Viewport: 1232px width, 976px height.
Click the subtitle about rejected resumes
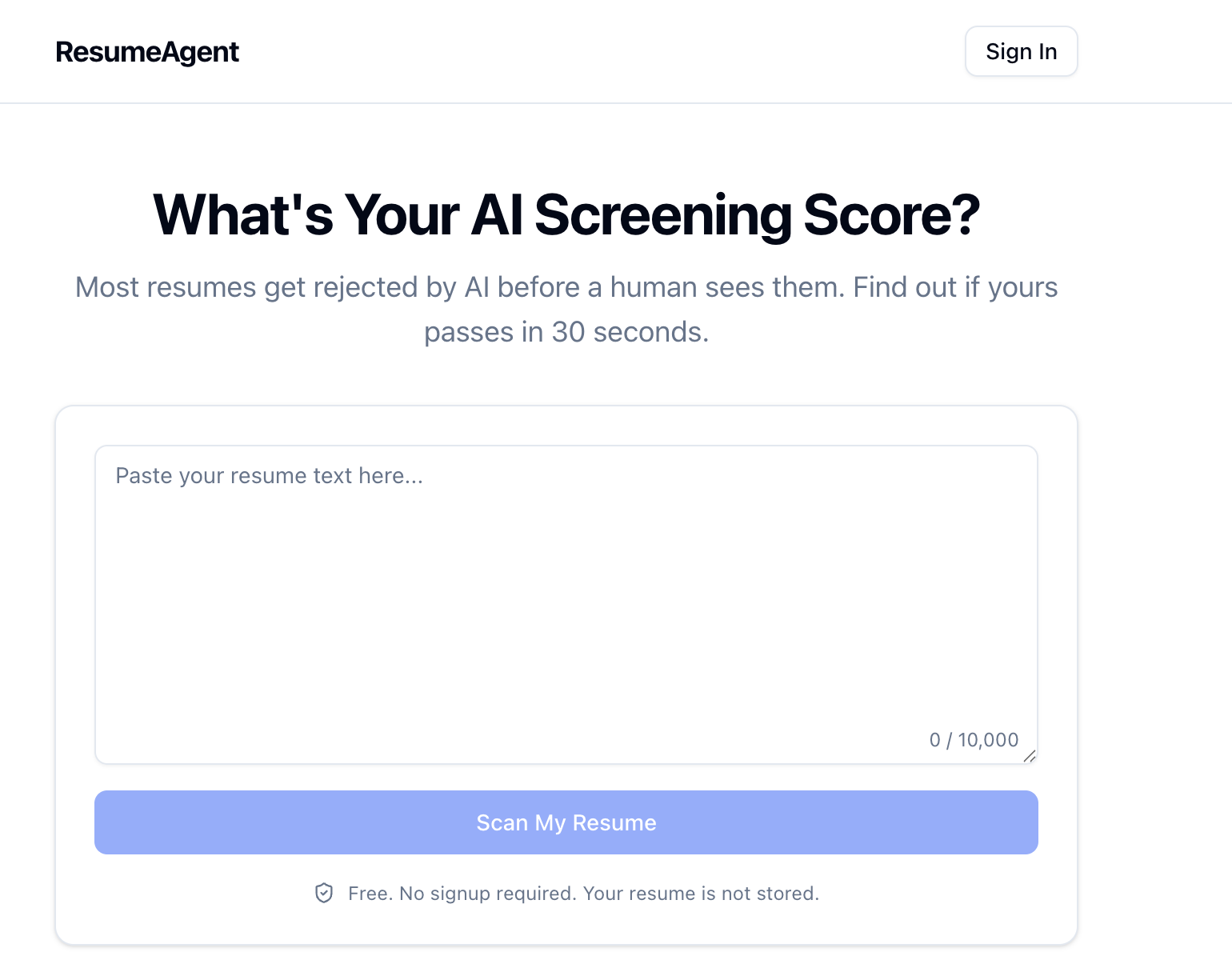pos(566,308)
